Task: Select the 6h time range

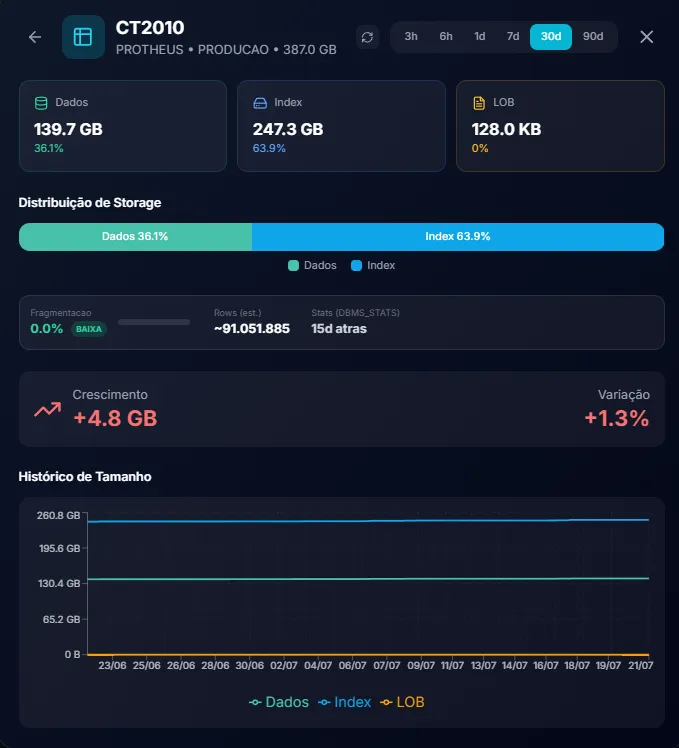Action: pyautogui.click(x=446, y=36)
